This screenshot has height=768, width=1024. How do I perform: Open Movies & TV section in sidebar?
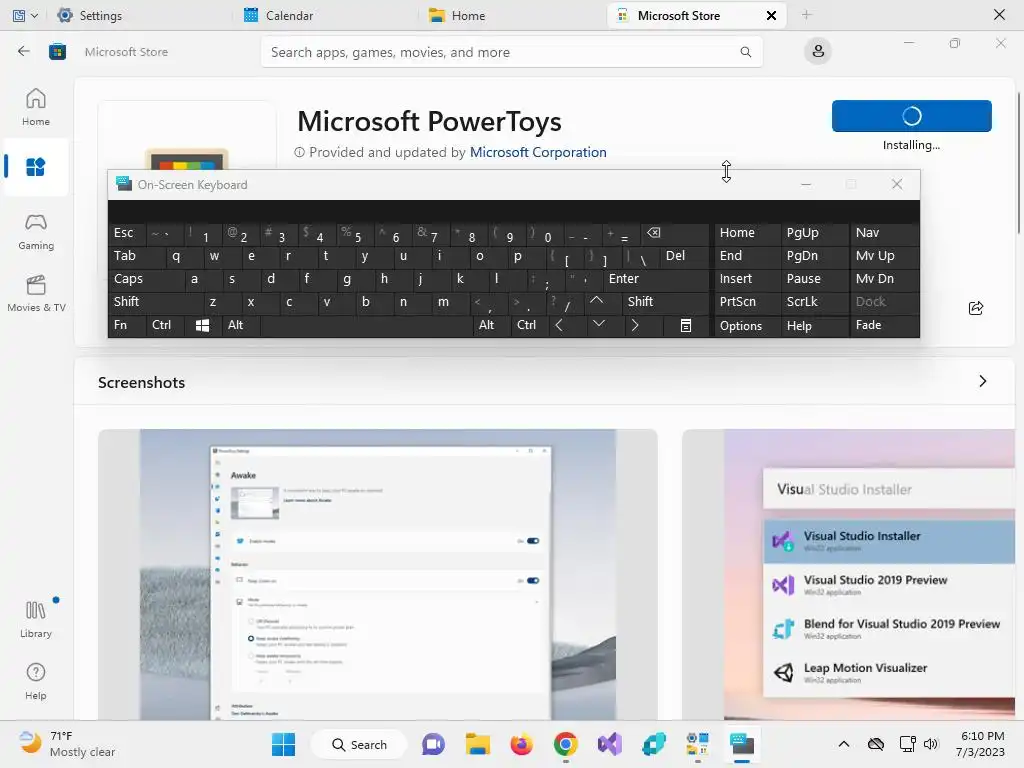click(x=35, y=294)
